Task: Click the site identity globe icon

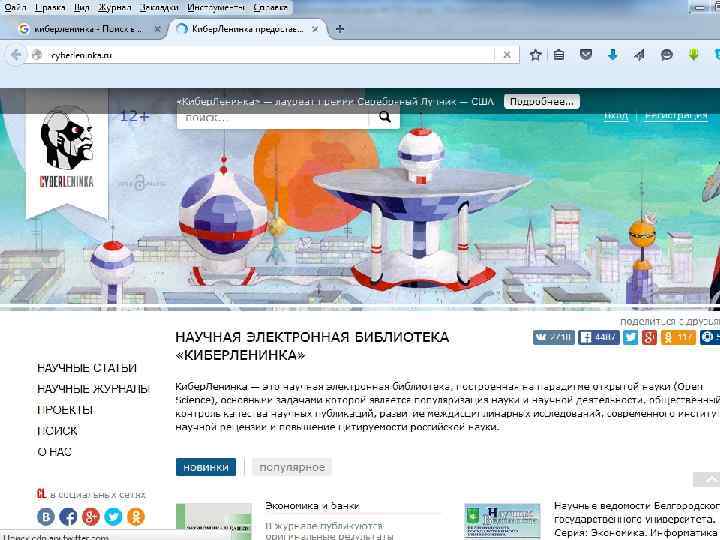Action: click(37, 55)
